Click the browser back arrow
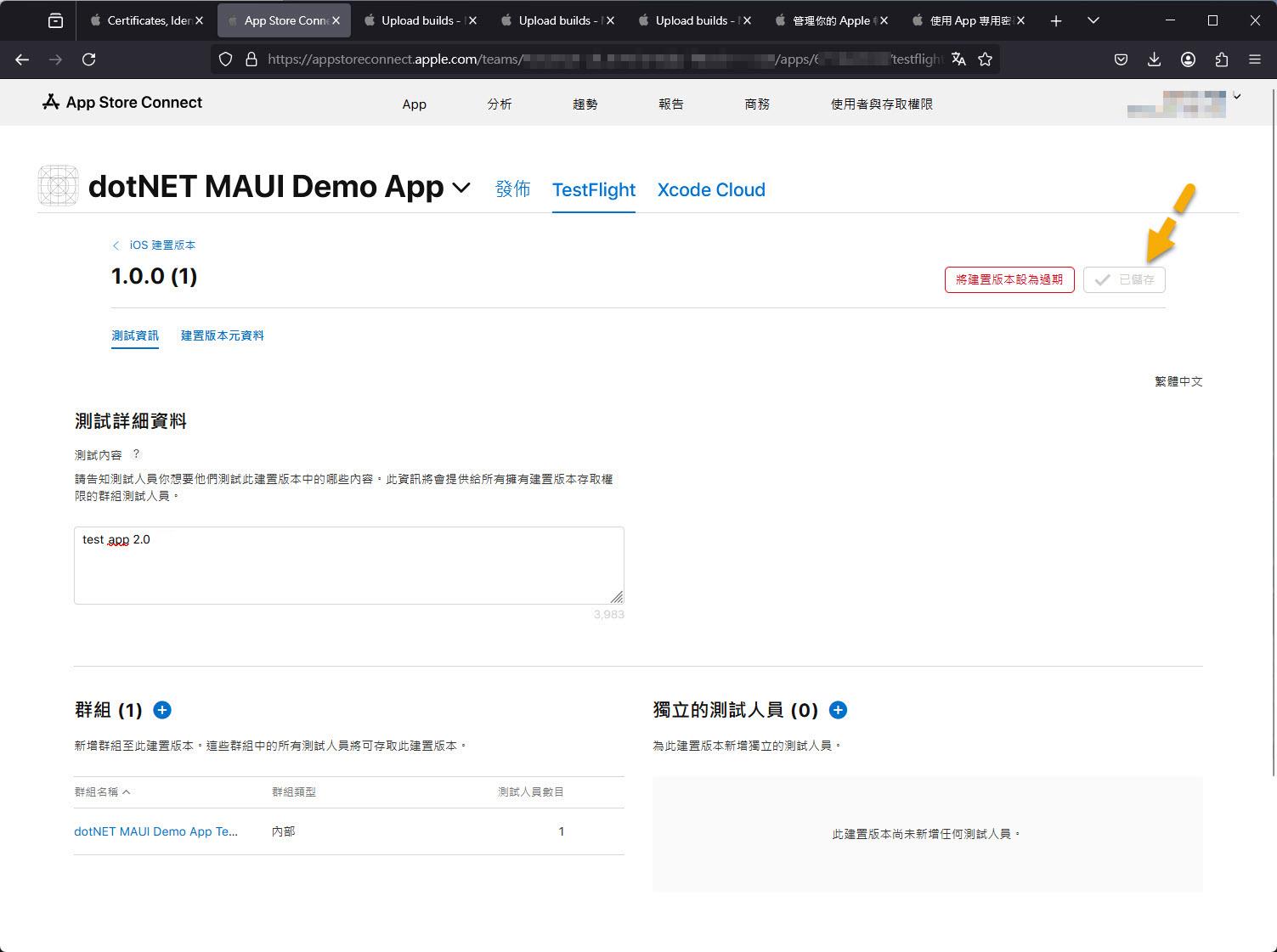 [22, 59]
